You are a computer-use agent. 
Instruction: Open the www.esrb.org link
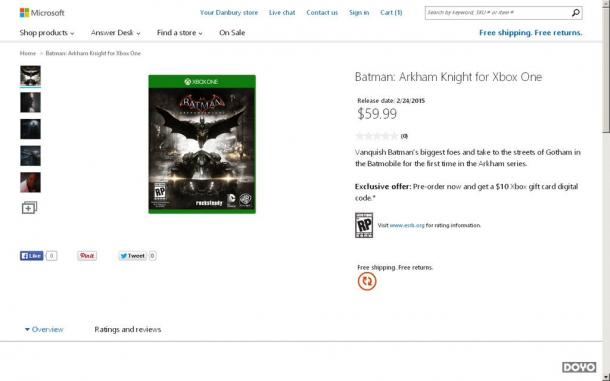coord(407,225)
